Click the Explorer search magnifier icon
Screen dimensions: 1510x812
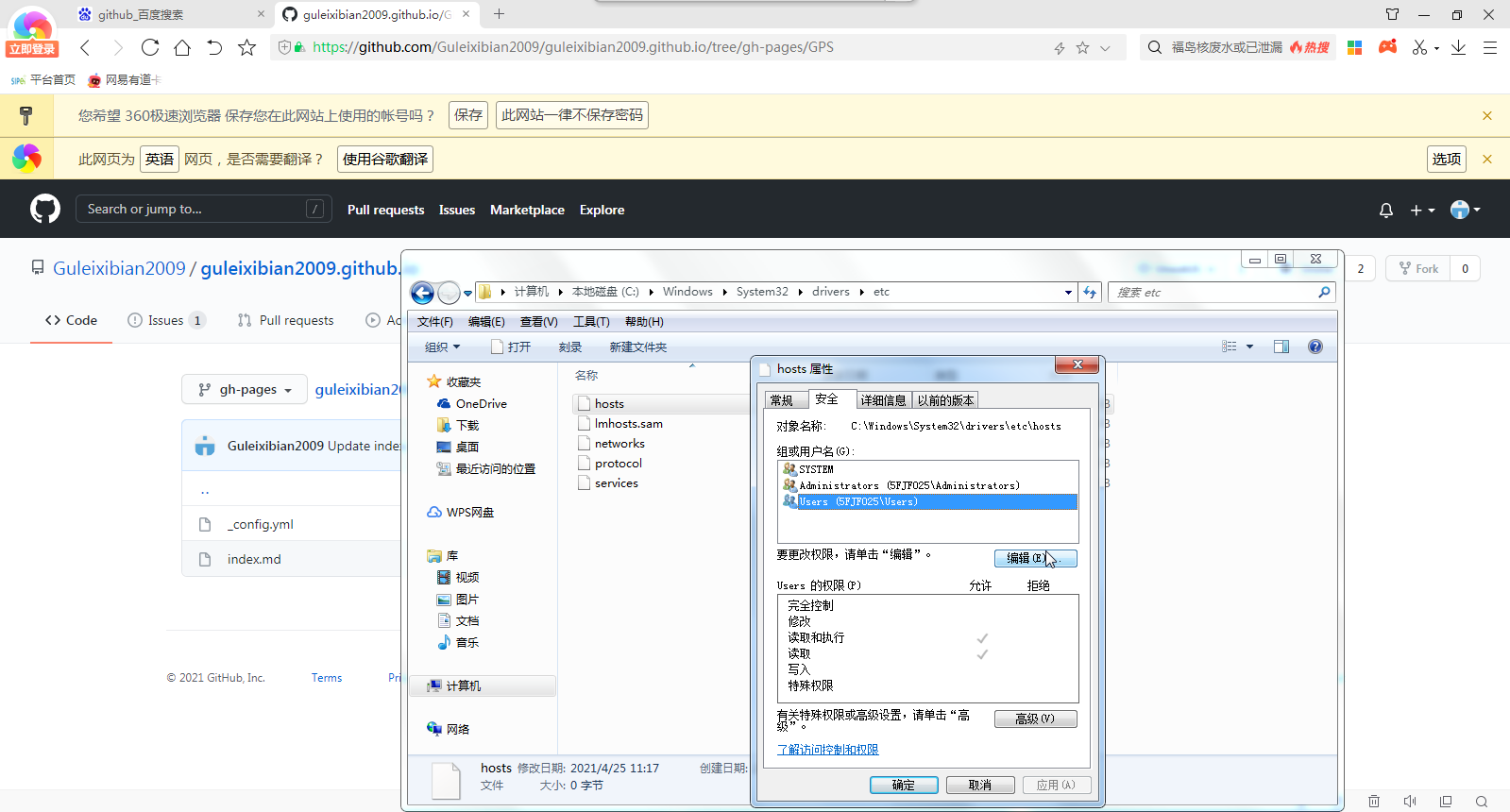[x=1324, y=293]
